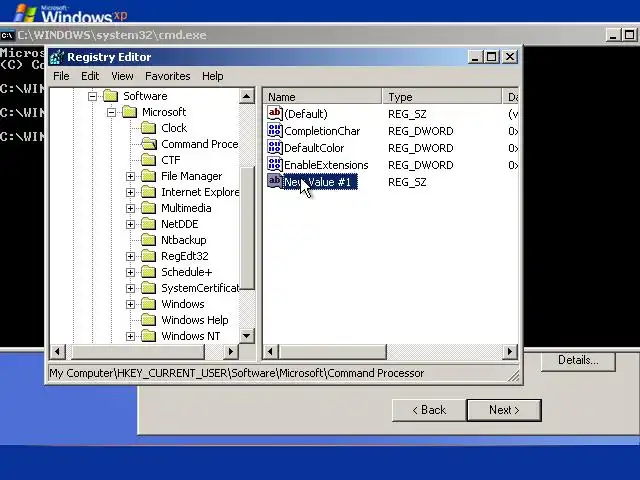
Task: Select the Ntbackup key label
Action: (x=184, y=240)
